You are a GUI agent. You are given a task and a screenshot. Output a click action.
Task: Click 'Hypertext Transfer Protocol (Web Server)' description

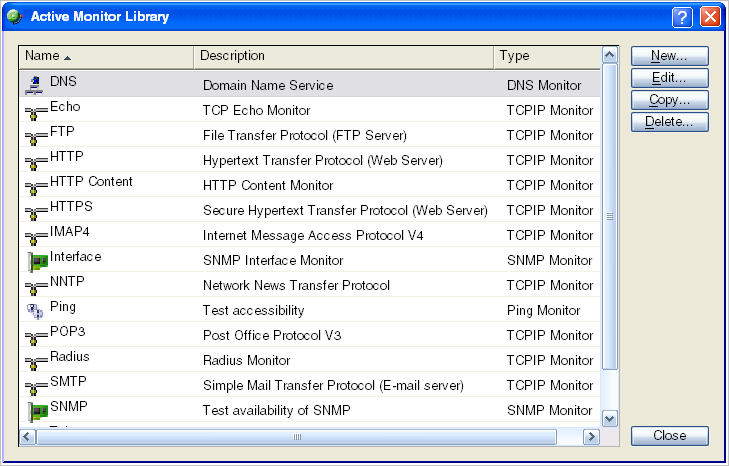[x=323, y=161]
